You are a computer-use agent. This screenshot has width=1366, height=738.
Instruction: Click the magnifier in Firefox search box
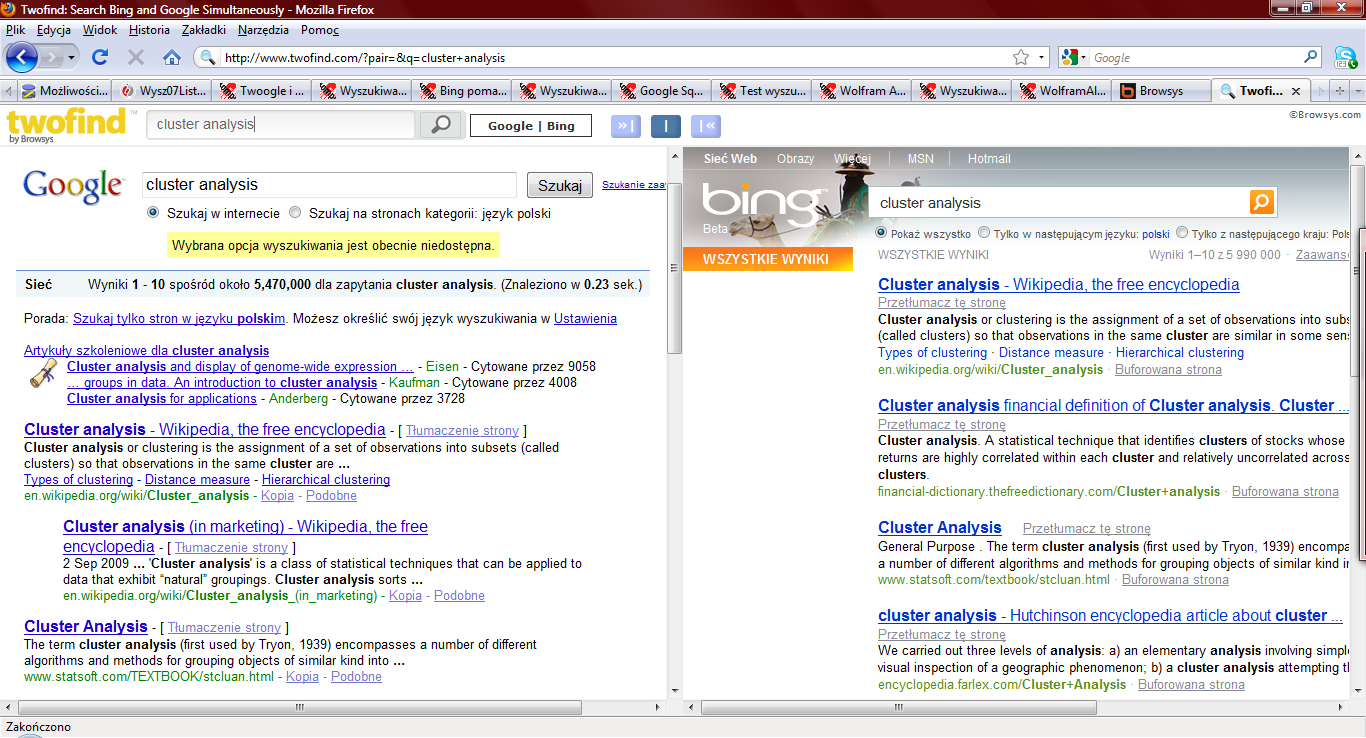click(1312, 57)
